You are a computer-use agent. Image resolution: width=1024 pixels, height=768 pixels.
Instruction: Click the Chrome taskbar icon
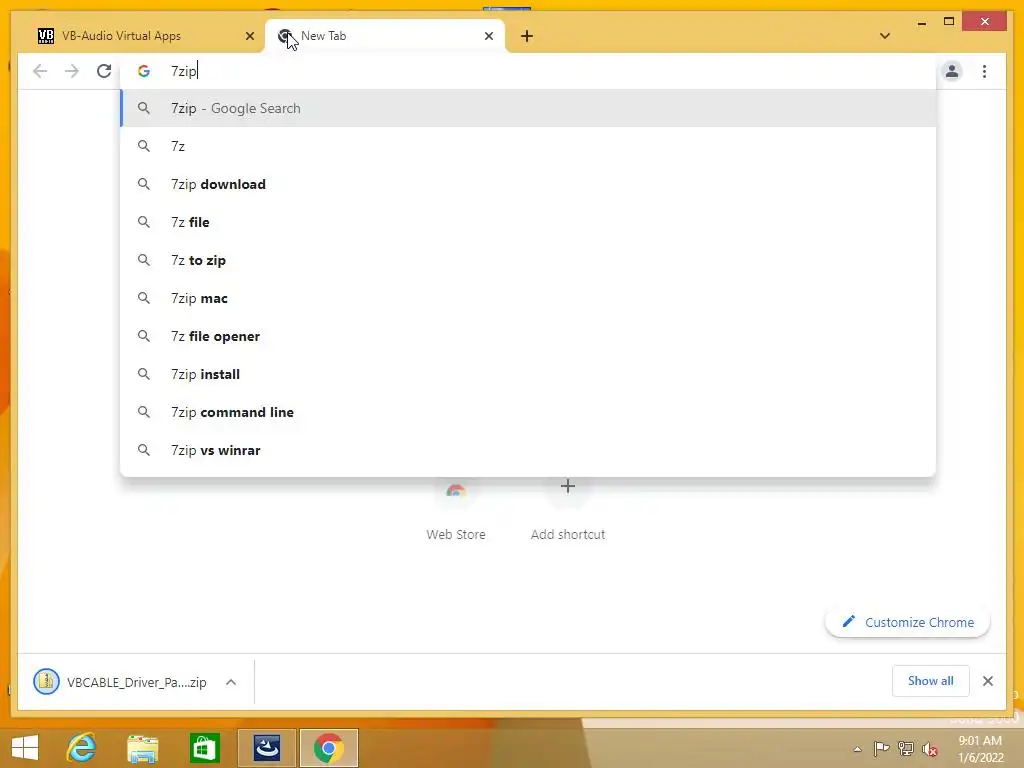click(x=328, y=748)
